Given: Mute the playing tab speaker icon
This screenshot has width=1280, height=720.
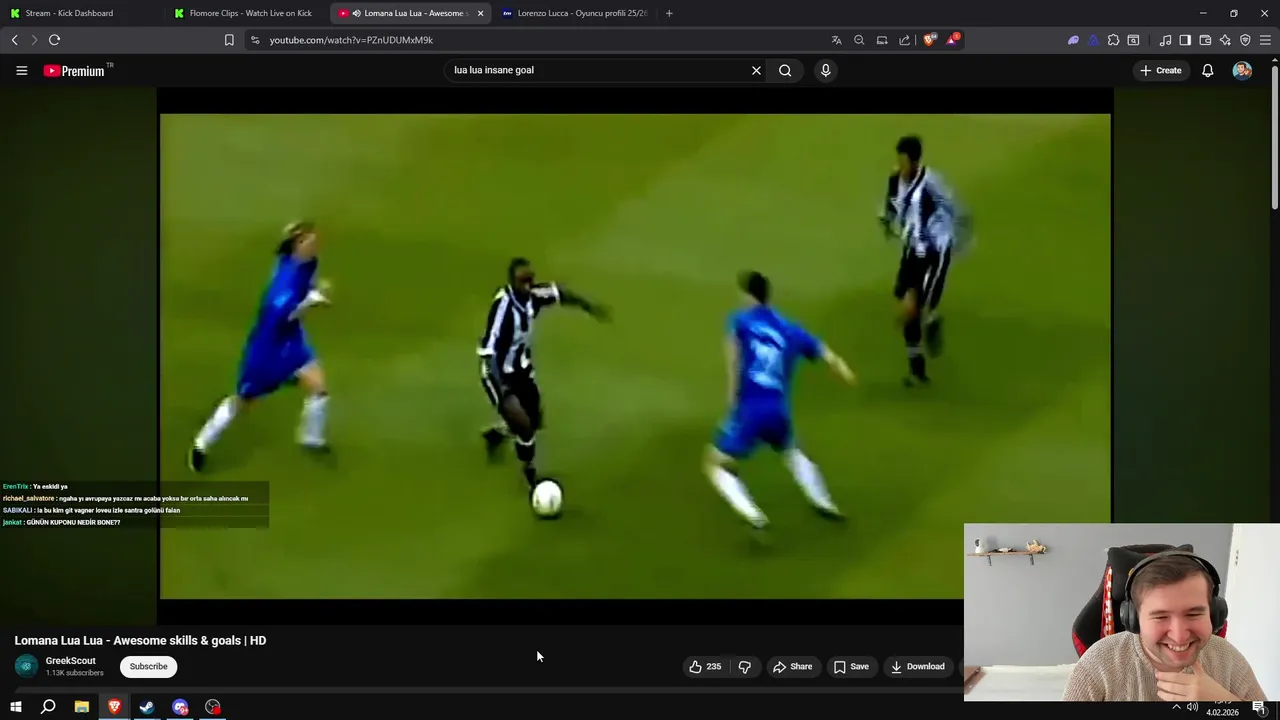Looking at the screenshot, I should (x=357, y=13).
